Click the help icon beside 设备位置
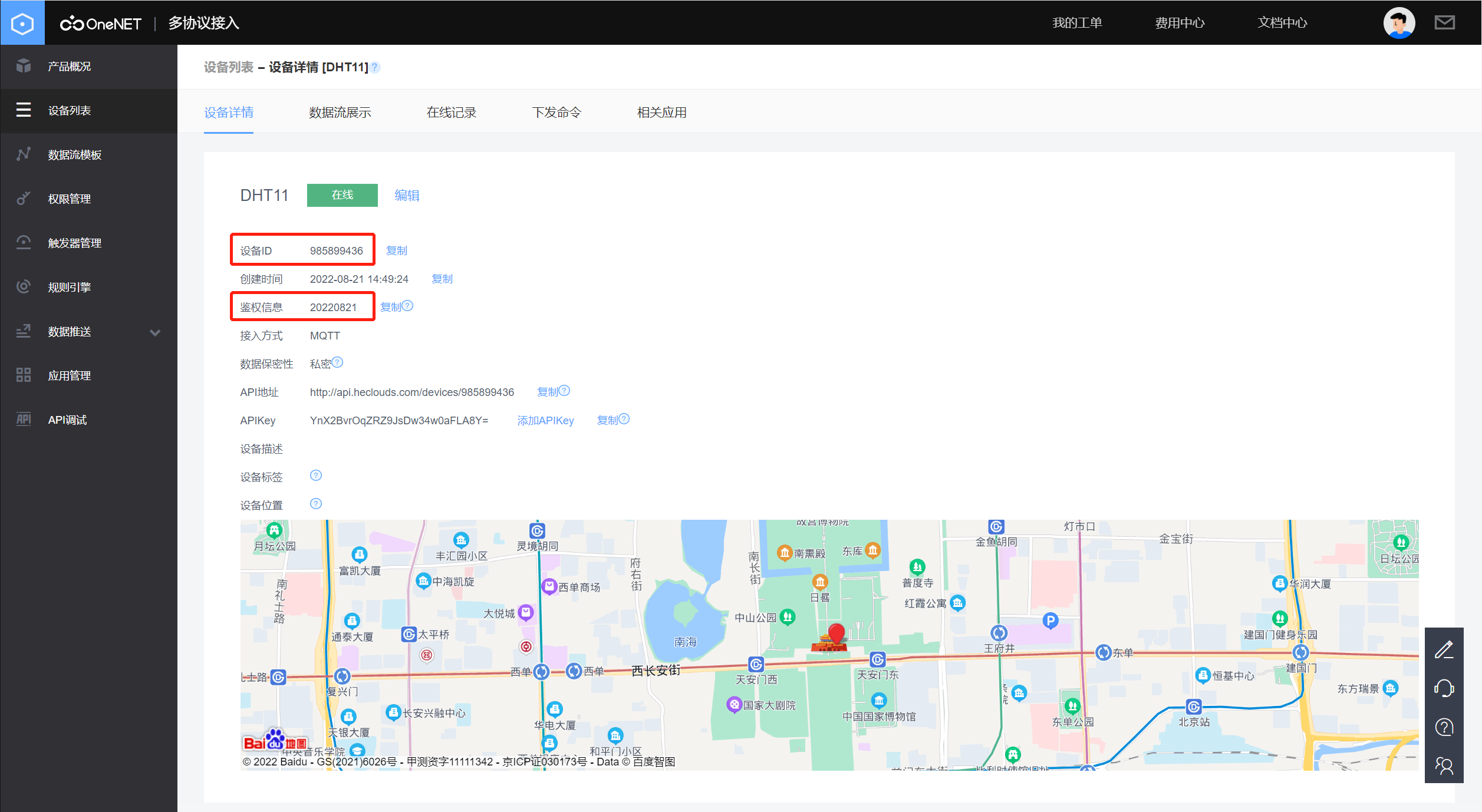Screen dimensions: 1482x812 coord(316,504)
